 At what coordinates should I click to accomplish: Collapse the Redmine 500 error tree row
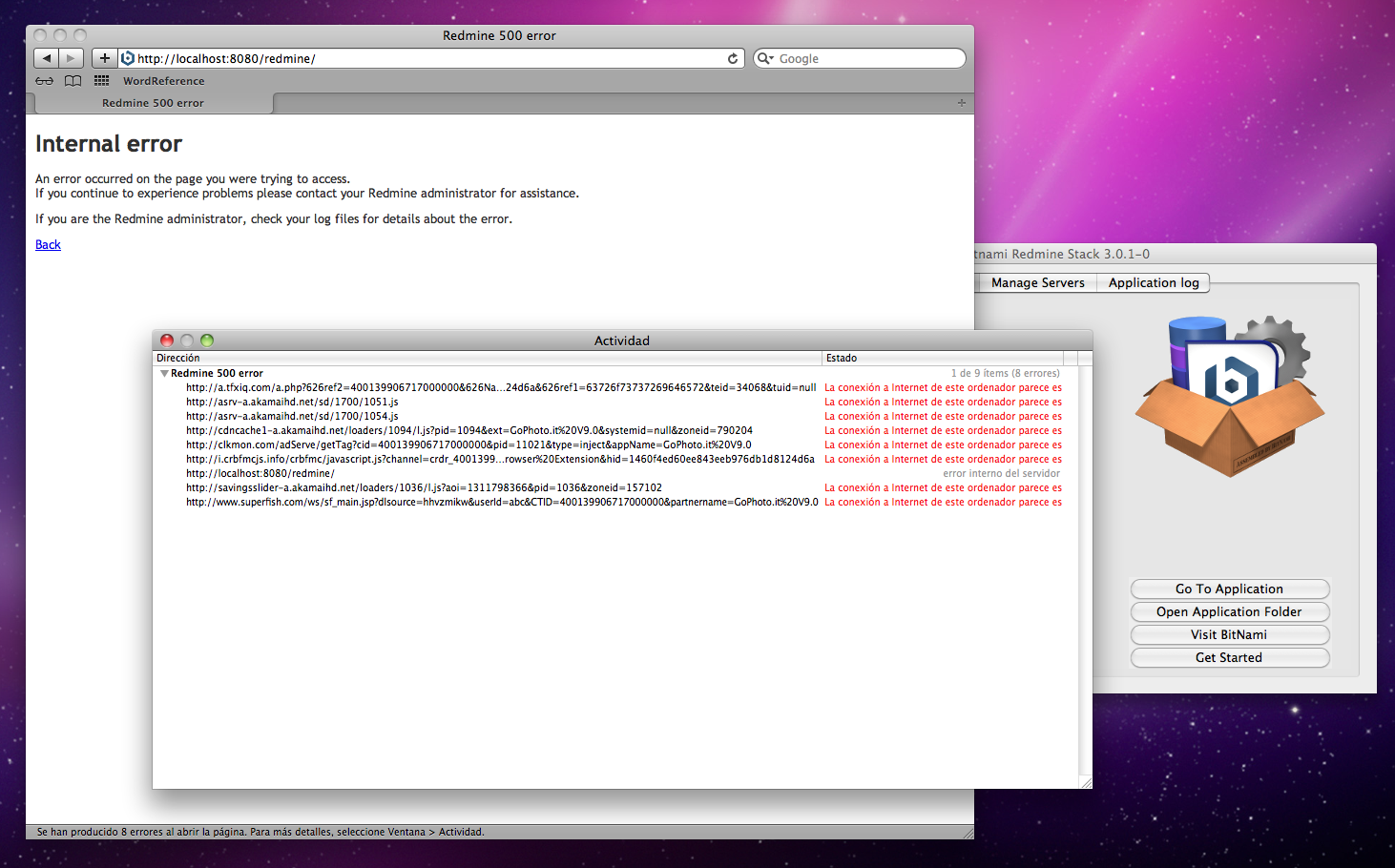pos(164,374)
